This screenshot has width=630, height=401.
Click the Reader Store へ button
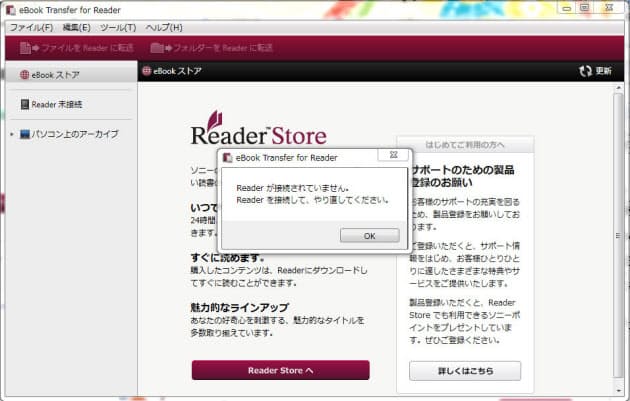(280, 370)
